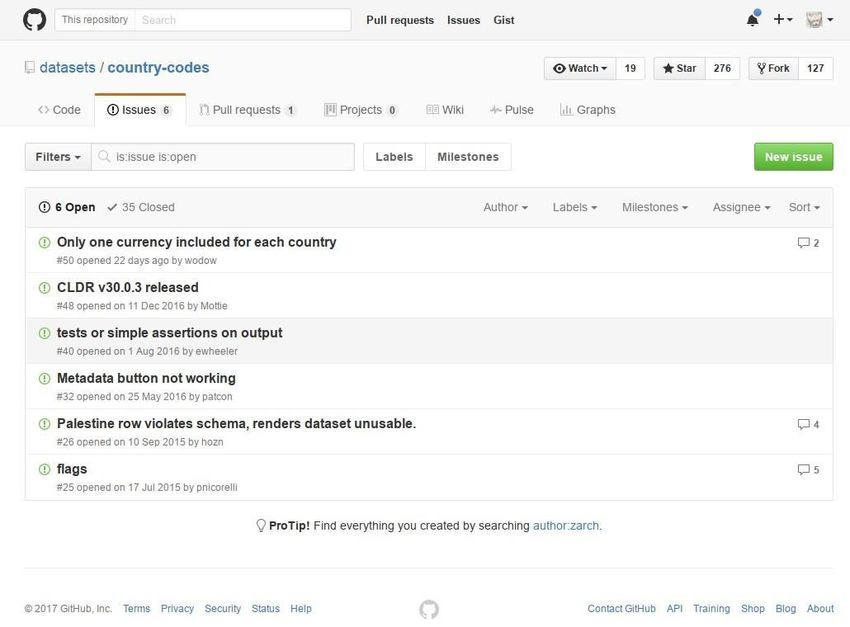
Task: Open the Metadata button not working issue
Action: tap(146, 378)
